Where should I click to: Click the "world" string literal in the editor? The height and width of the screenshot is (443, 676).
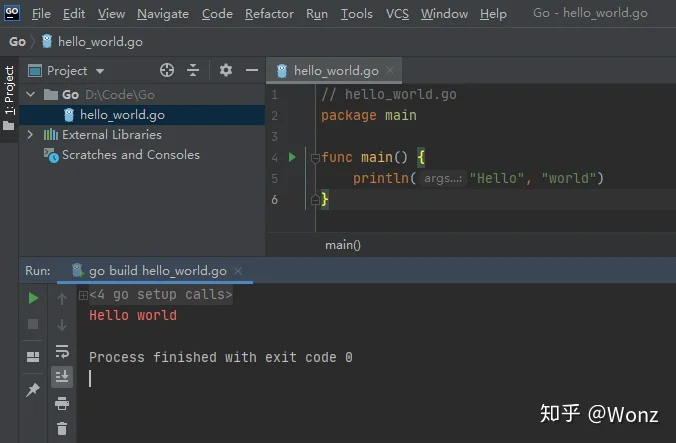(x=569, y=178)
